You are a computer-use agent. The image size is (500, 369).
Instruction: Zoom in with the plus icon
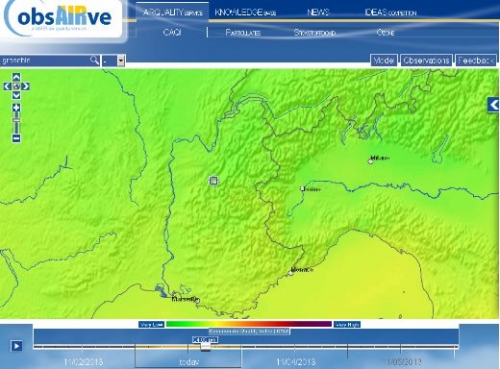[x=16, y=108]
